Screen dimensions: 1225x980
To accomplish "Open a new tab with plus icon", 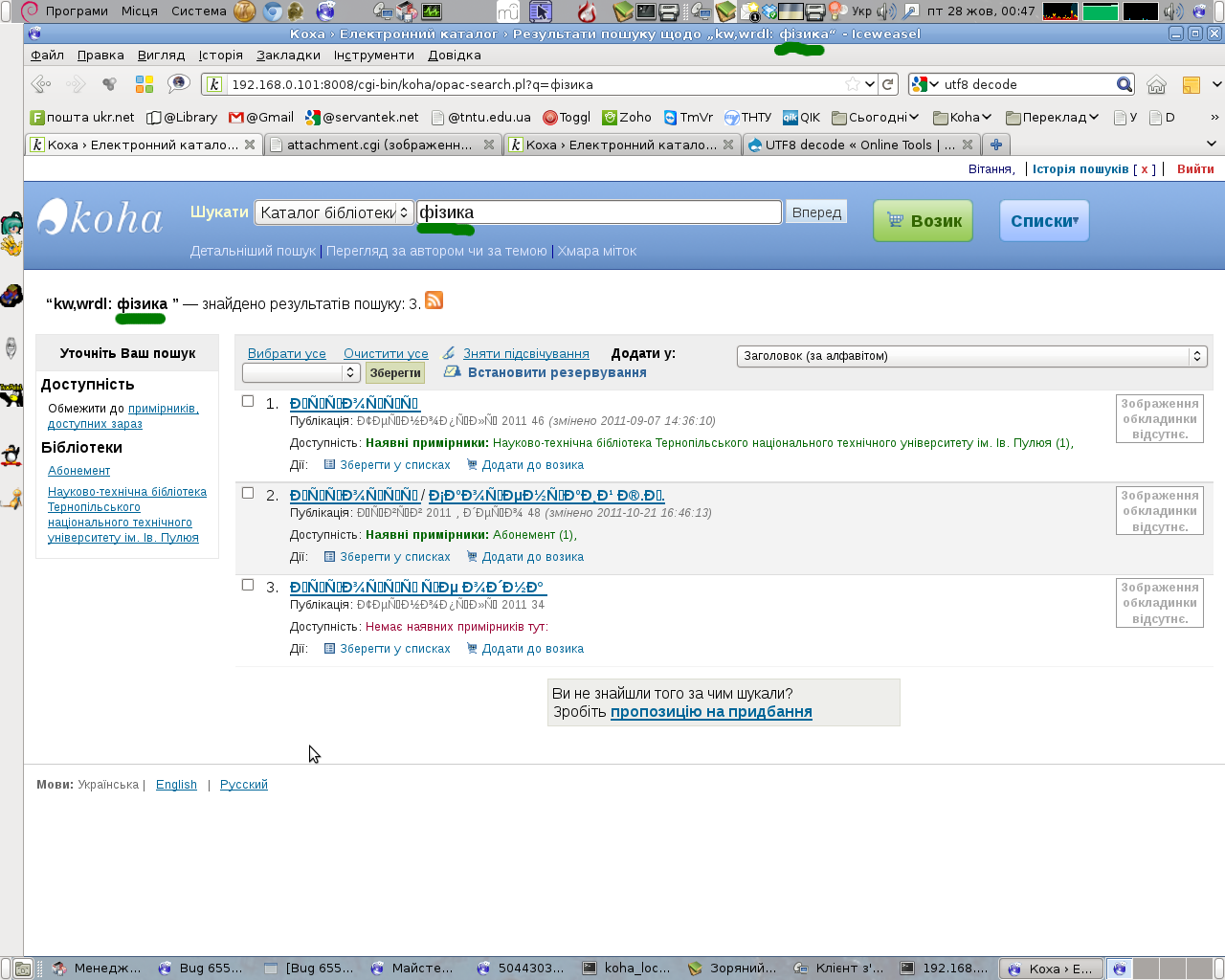I will tap(996, 145).
